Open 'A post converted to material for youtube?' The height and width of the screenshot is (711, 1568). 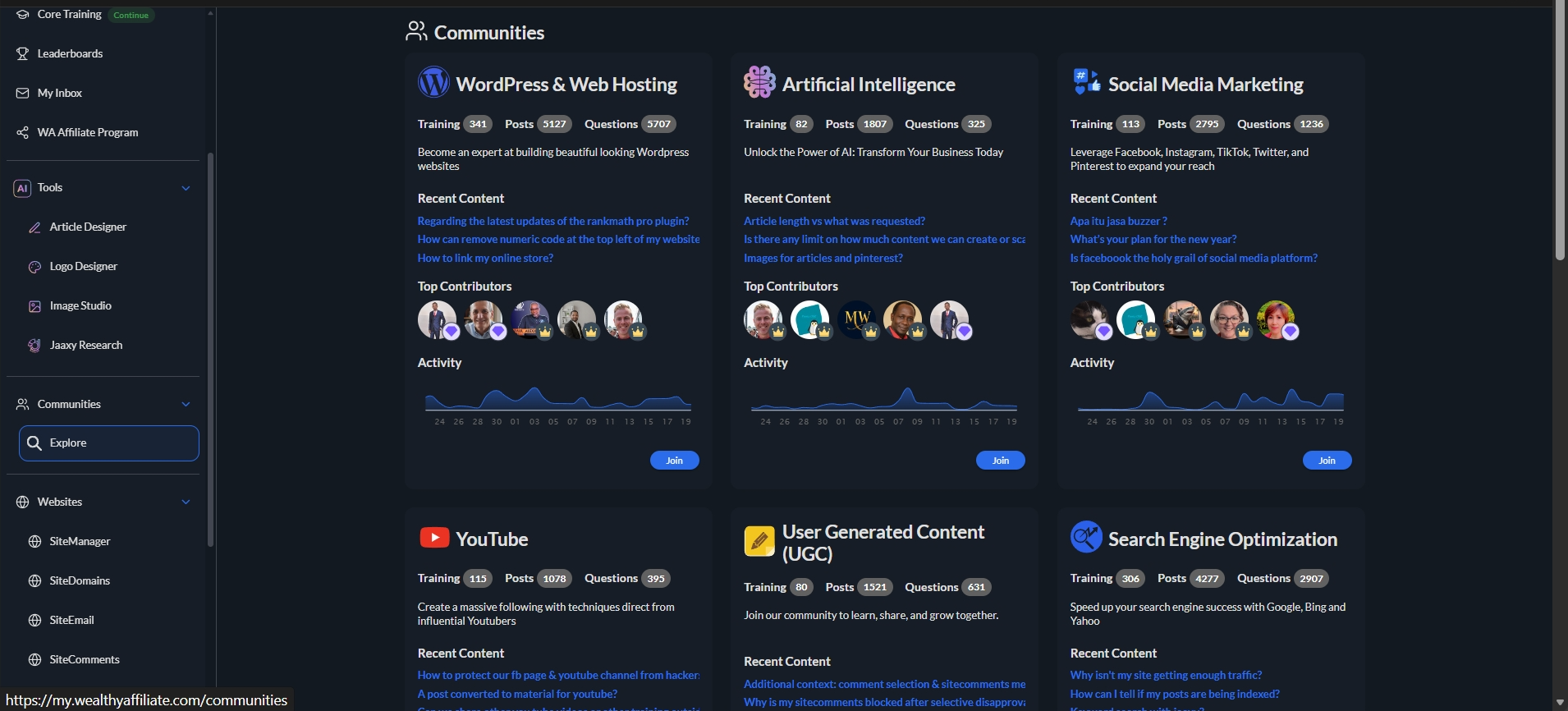coord(517,694)
